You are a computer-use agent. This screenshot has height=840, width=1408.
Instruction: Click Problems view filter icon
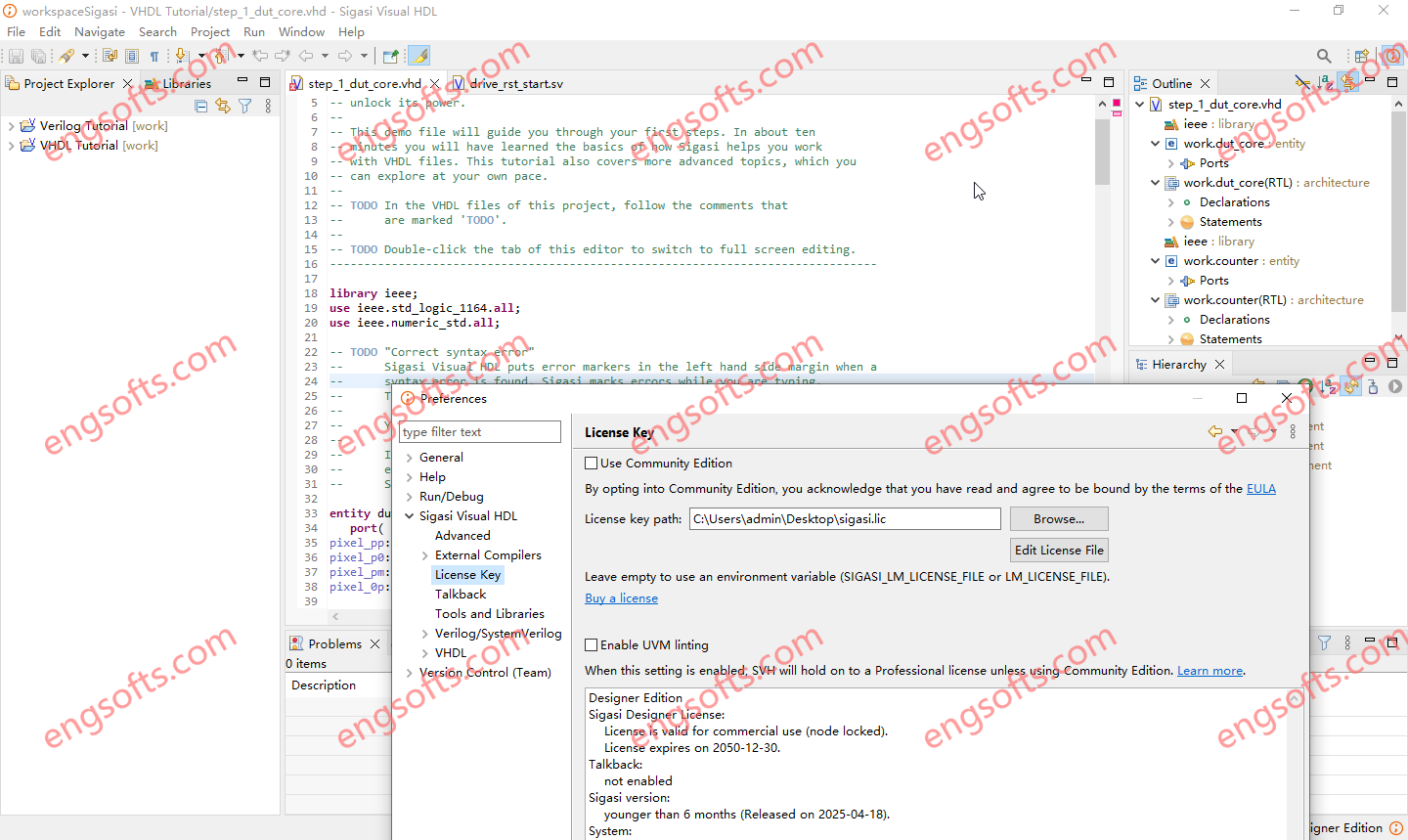coord(1324,642)
